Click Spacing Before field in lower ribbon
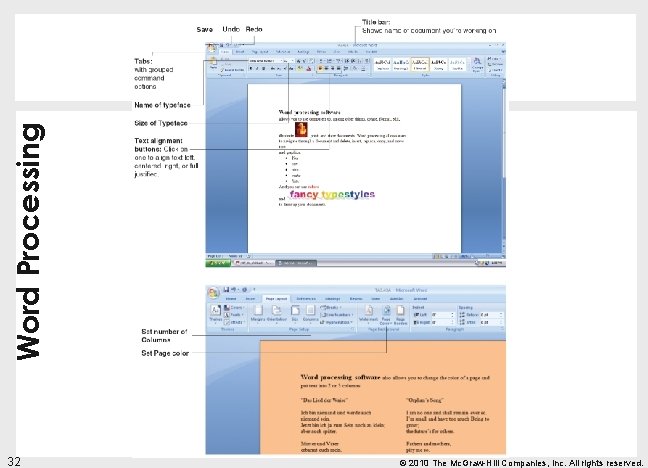The width and height of the screenshot is (648, 468). tap(492, 315)
